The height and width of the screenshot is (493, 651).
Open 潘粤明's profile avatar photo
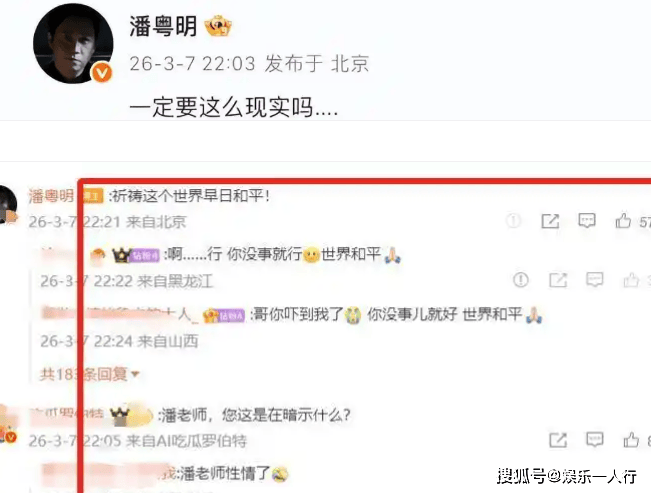pos(73,43)
